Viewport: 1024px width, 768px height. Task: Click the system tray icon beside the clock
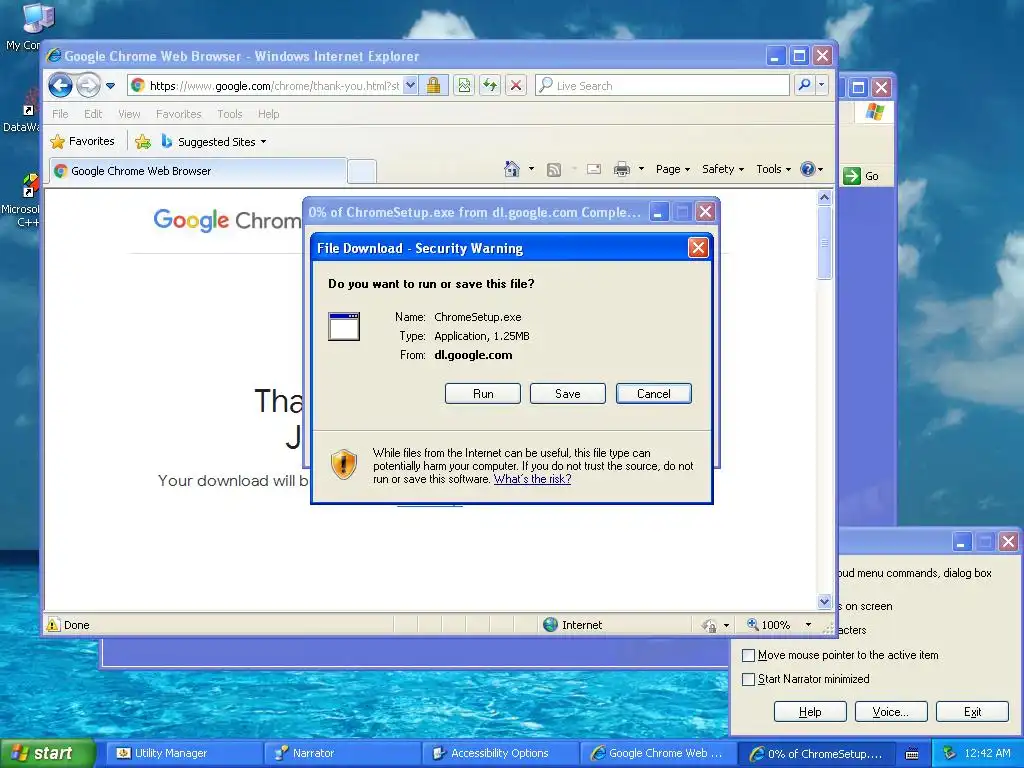(x=950, y=753)
